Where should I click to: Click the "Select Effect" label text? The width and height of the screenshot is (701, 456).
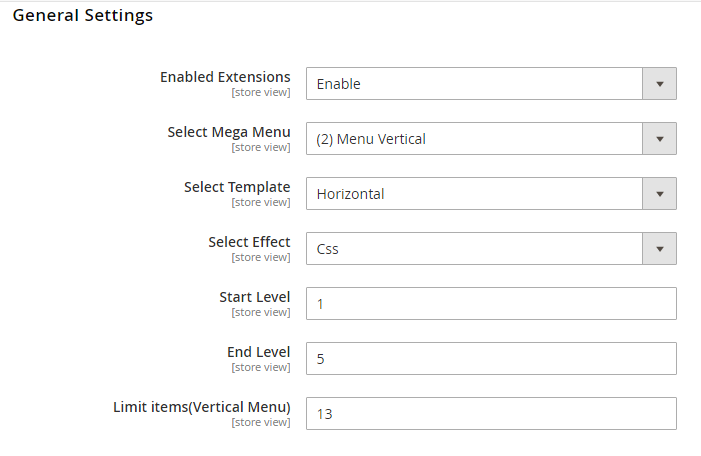pos(249,242)
